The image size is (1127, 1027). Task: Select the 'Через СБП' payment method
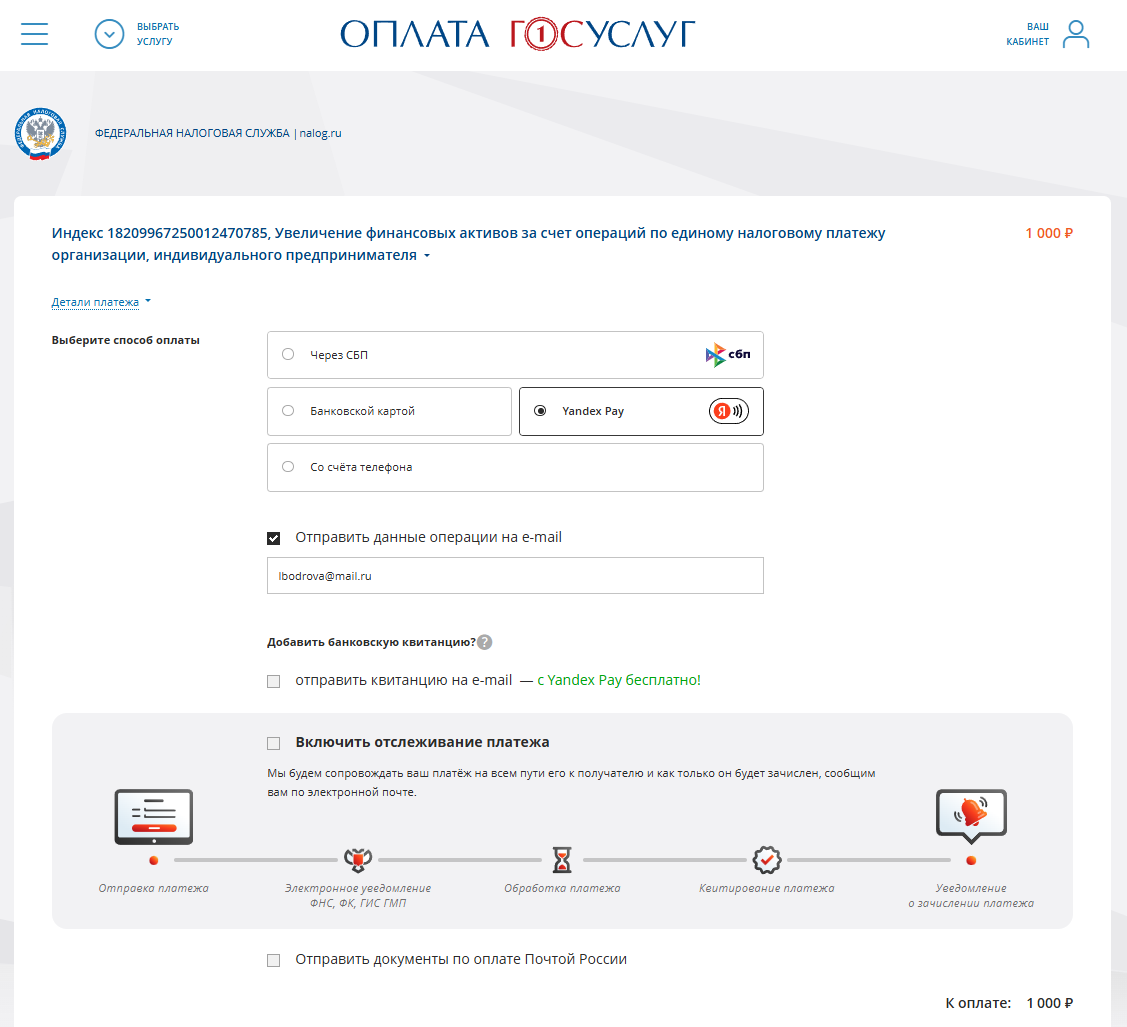[x=288, y=355]
